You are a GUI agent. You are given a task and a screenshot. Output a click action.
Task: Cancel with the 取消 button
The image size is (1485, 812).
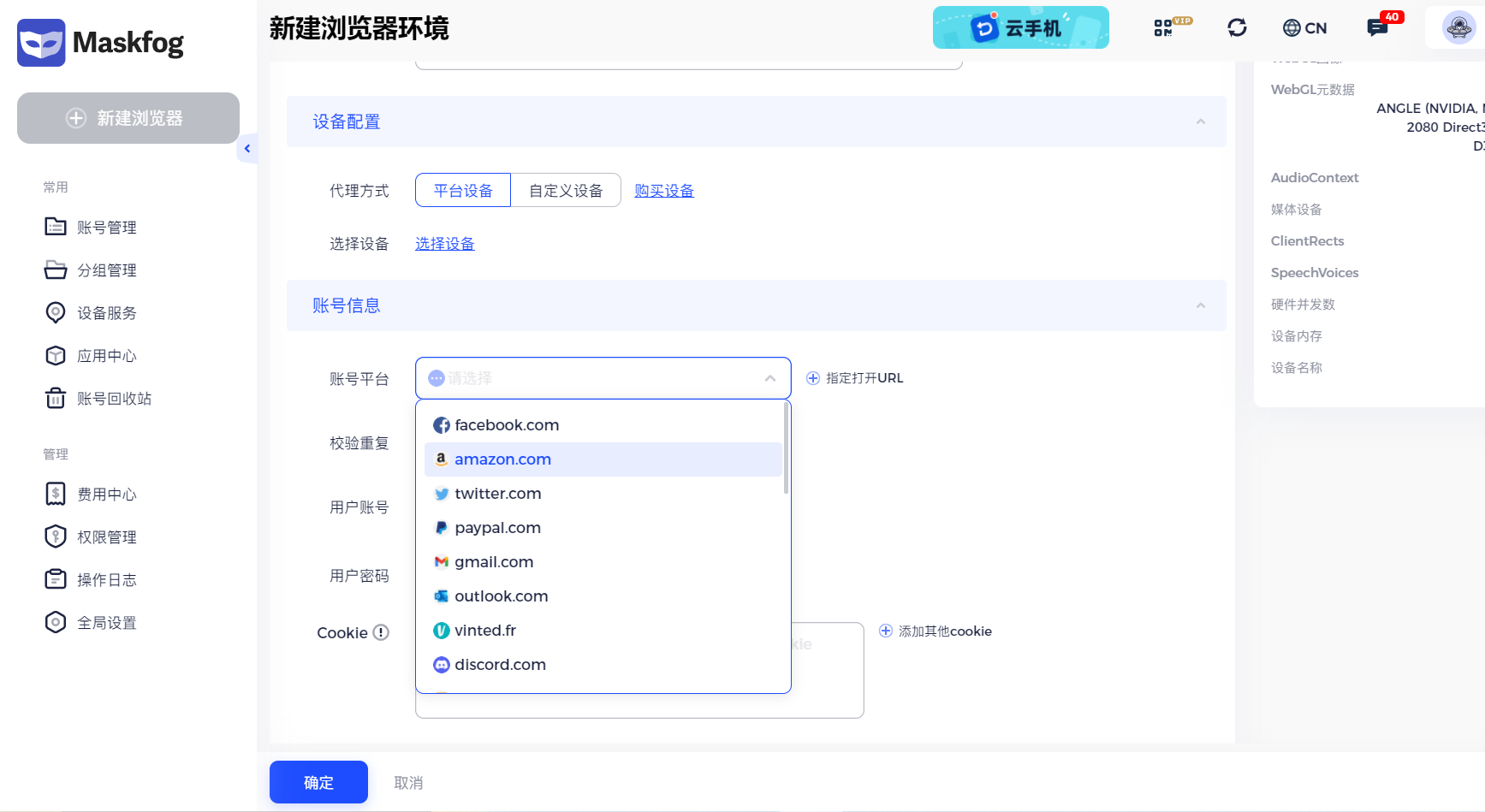point(408,783)
